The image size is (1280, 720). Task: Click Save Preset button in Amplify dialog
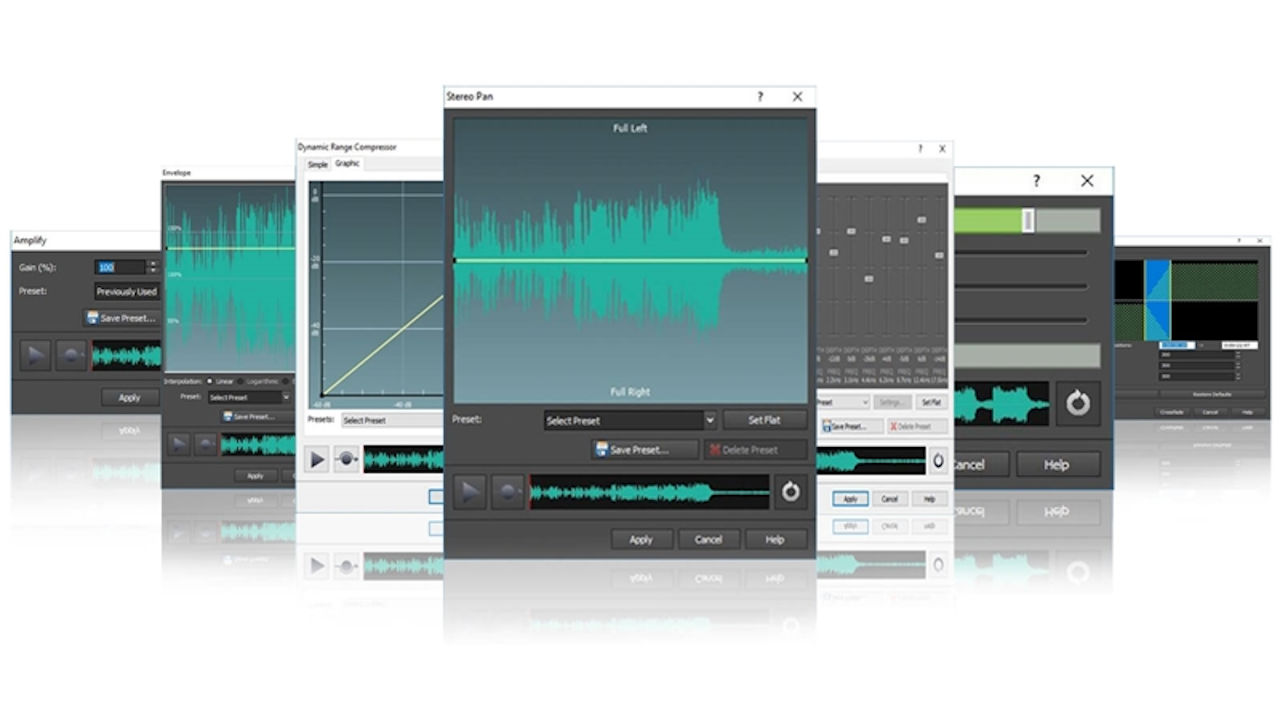point(122,318)
